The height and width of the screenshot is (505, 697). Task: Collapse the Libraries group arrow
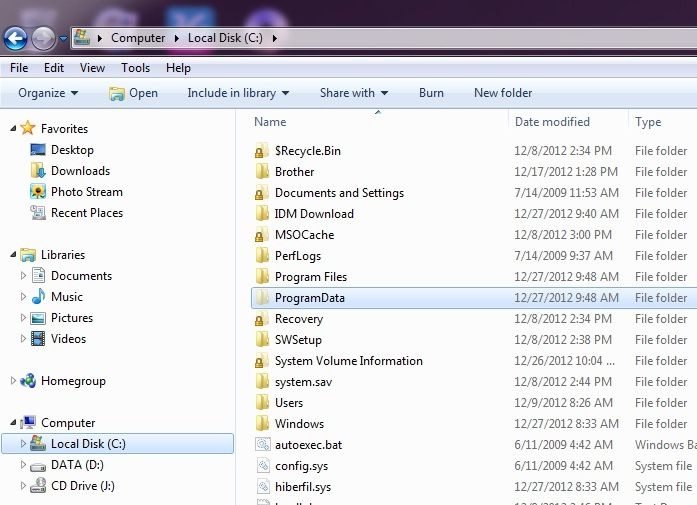pyautogui.click(x=13, y=255)
